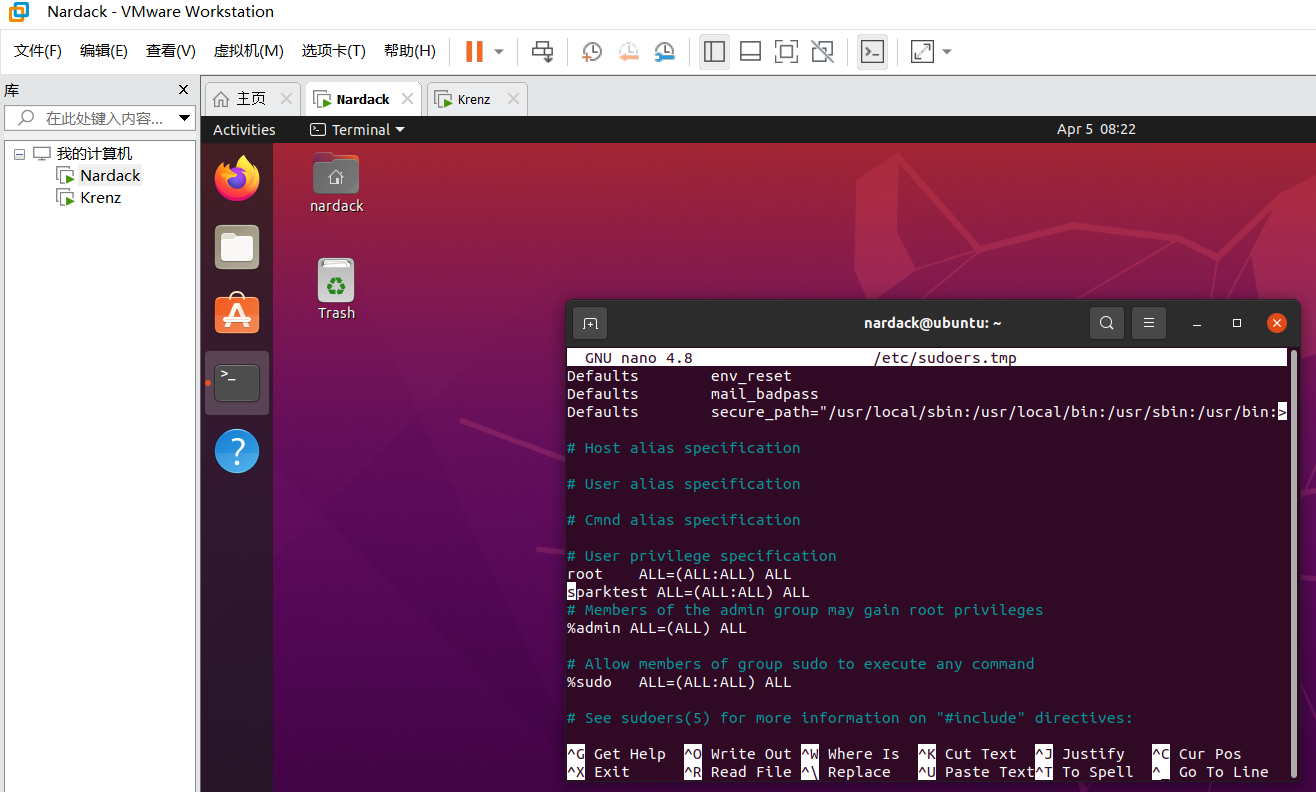
Task: Click the 'Defaults env_reset' line
Action: click(679, 376)
